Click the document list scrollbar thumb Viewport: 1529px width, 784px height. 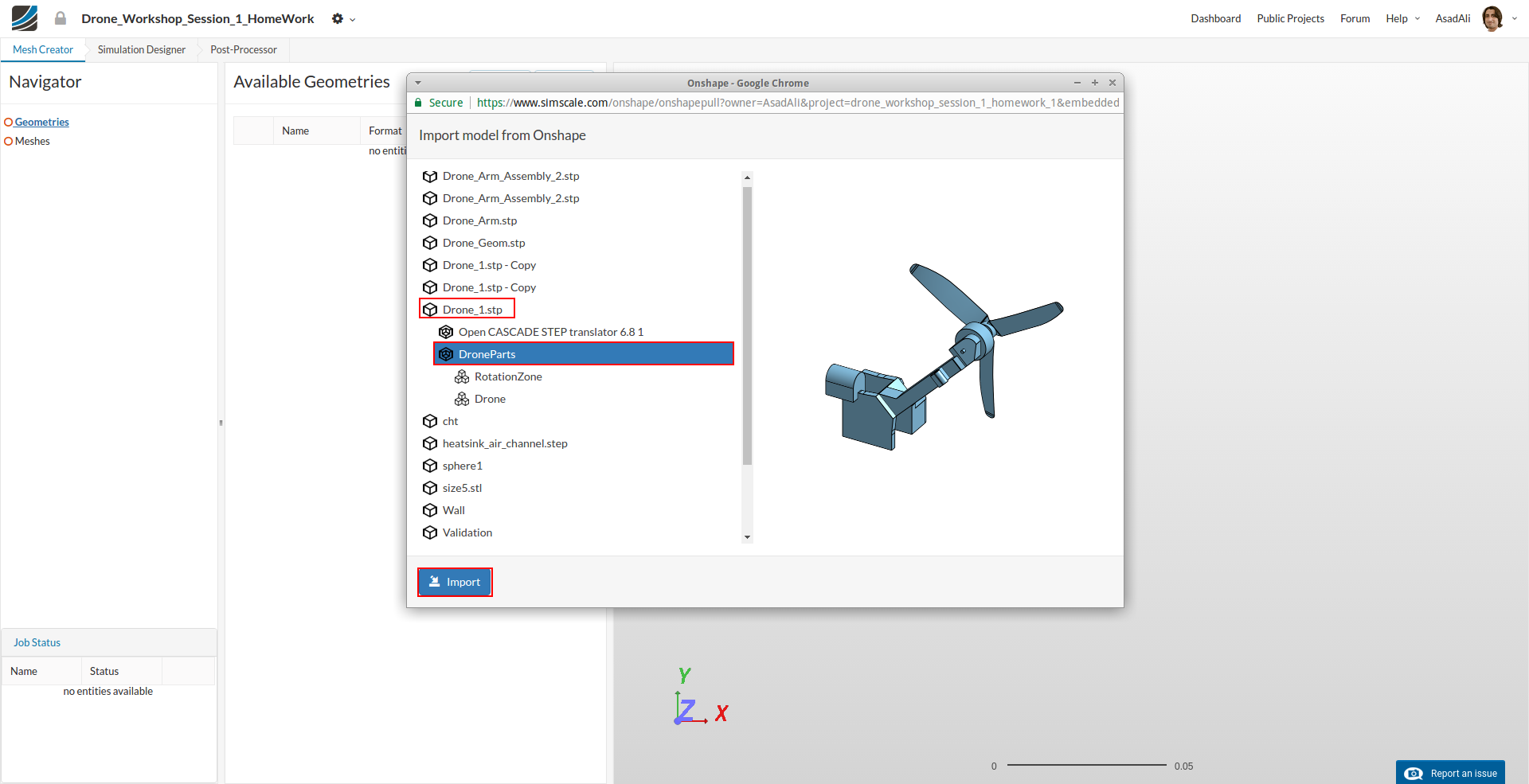pos(747,325)
